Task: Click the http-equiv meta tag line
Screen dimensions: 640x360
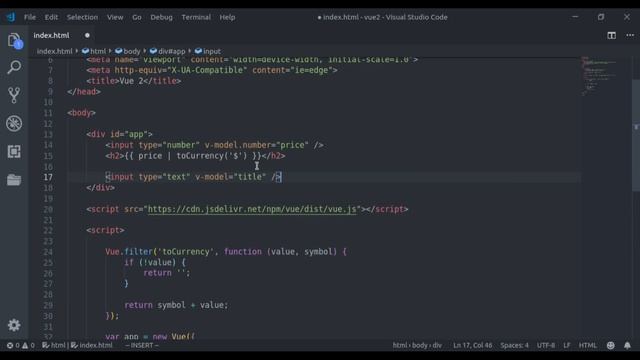Action: [x=212, y=70]
